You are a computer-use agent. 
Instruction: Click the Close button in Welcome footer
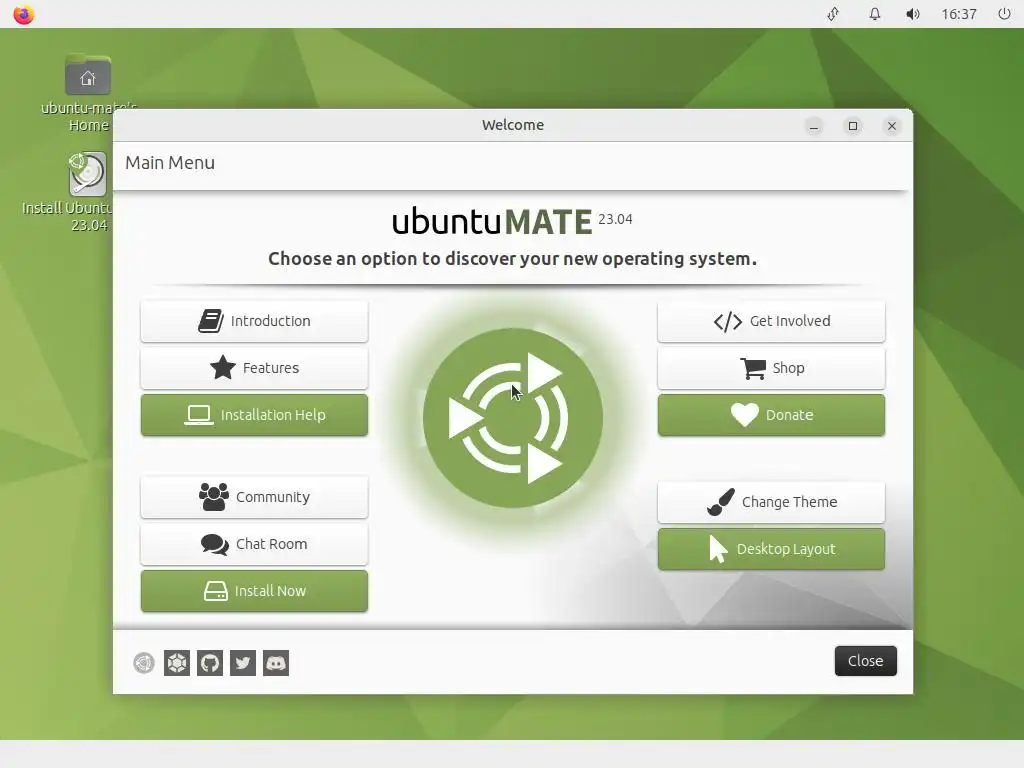click(x=865, y=661)
